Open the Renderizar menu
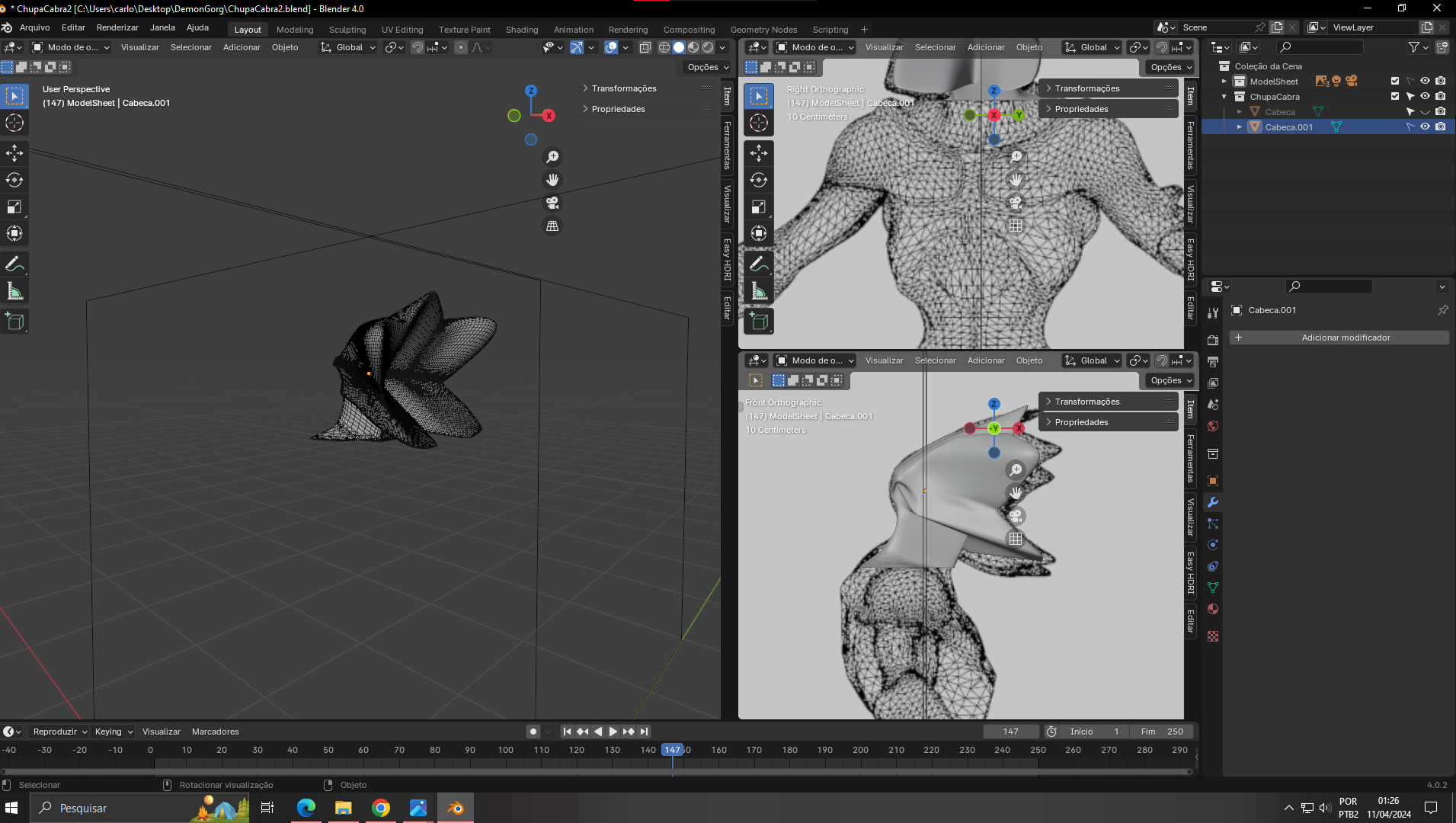The height and width of the screenshot is (823, 1456). pyautogui.click(x=117, y=27)
